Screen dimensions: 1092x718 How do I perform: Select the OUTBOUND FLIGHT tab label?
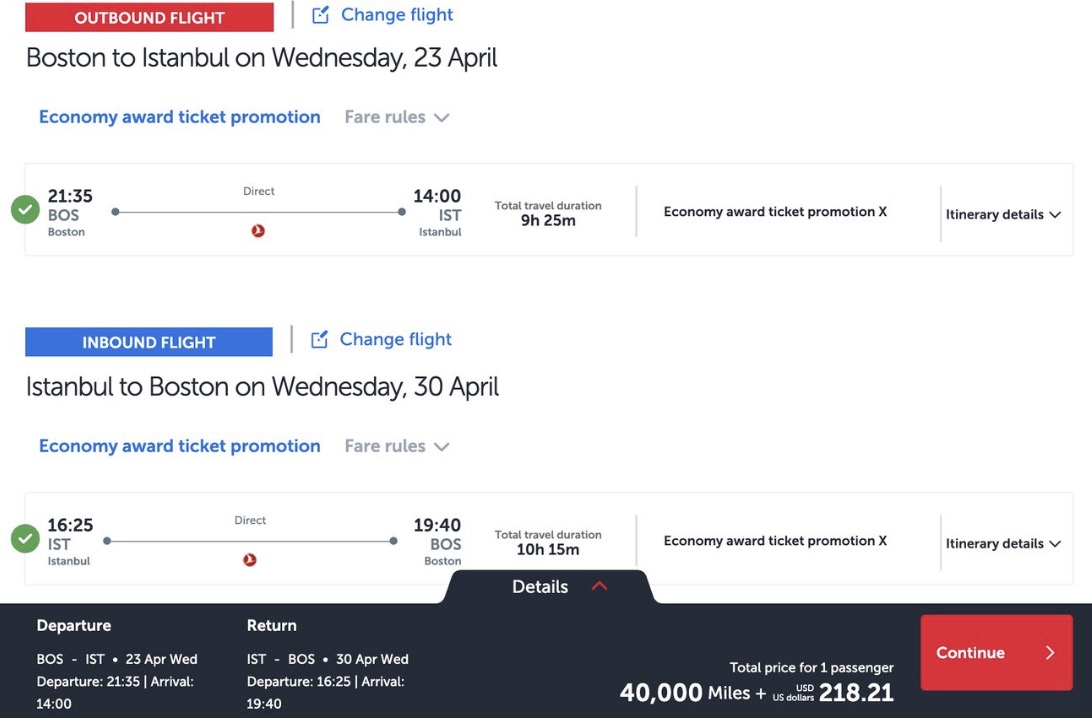click(x=149, y=17)
